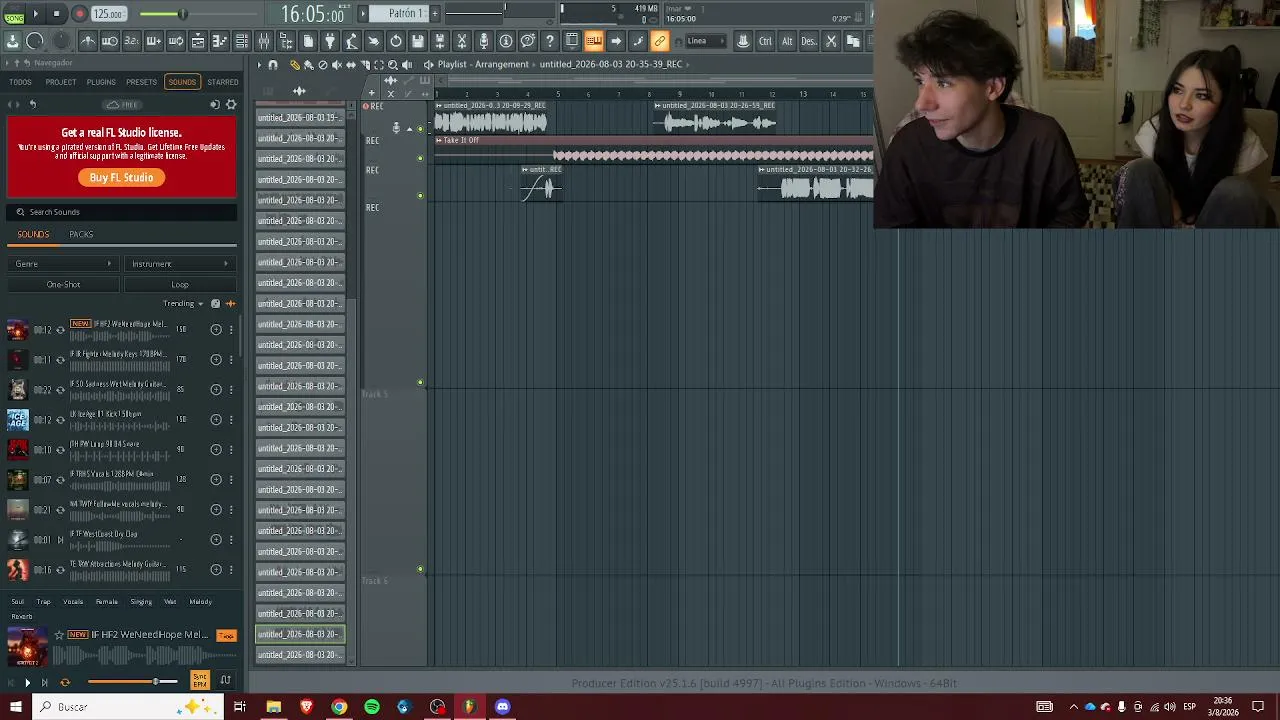This screenshot has width=1280, height=720.
Task: Click the Playlist paint brush tool
Action: 308,65
